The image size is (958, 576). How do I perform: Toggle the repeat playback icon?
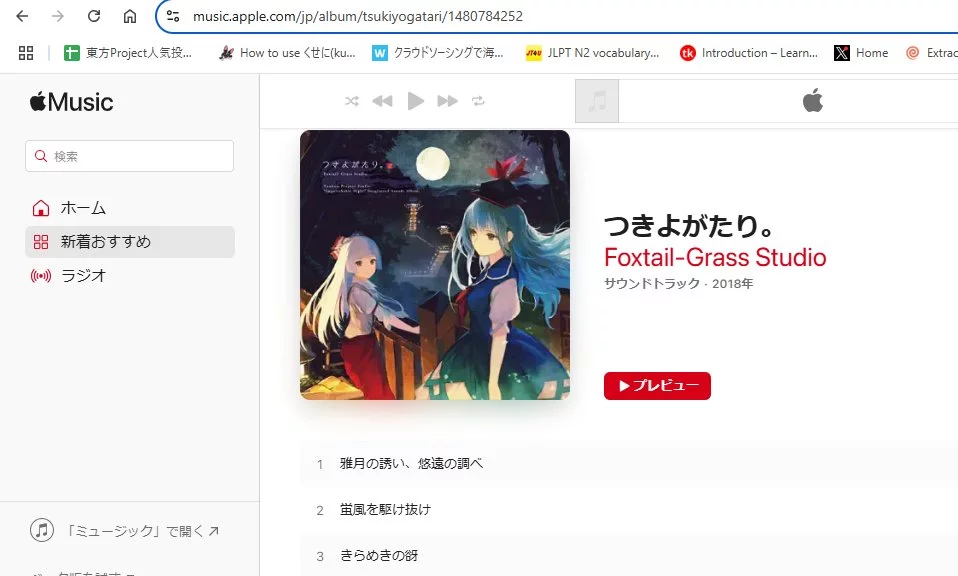pos(478,101)
